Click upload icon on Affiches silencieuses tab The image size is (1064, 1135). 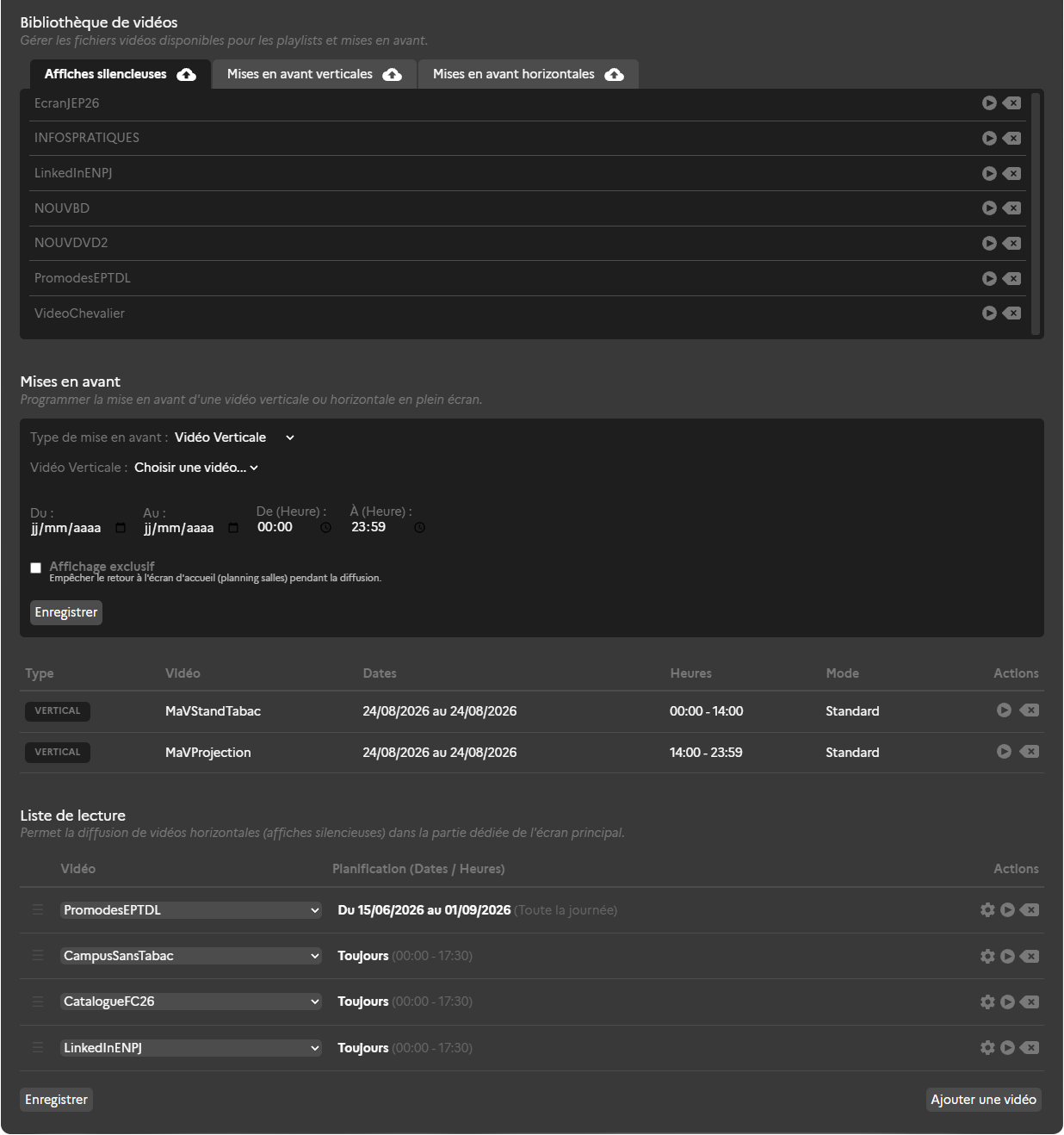click(x=186, y=75)
